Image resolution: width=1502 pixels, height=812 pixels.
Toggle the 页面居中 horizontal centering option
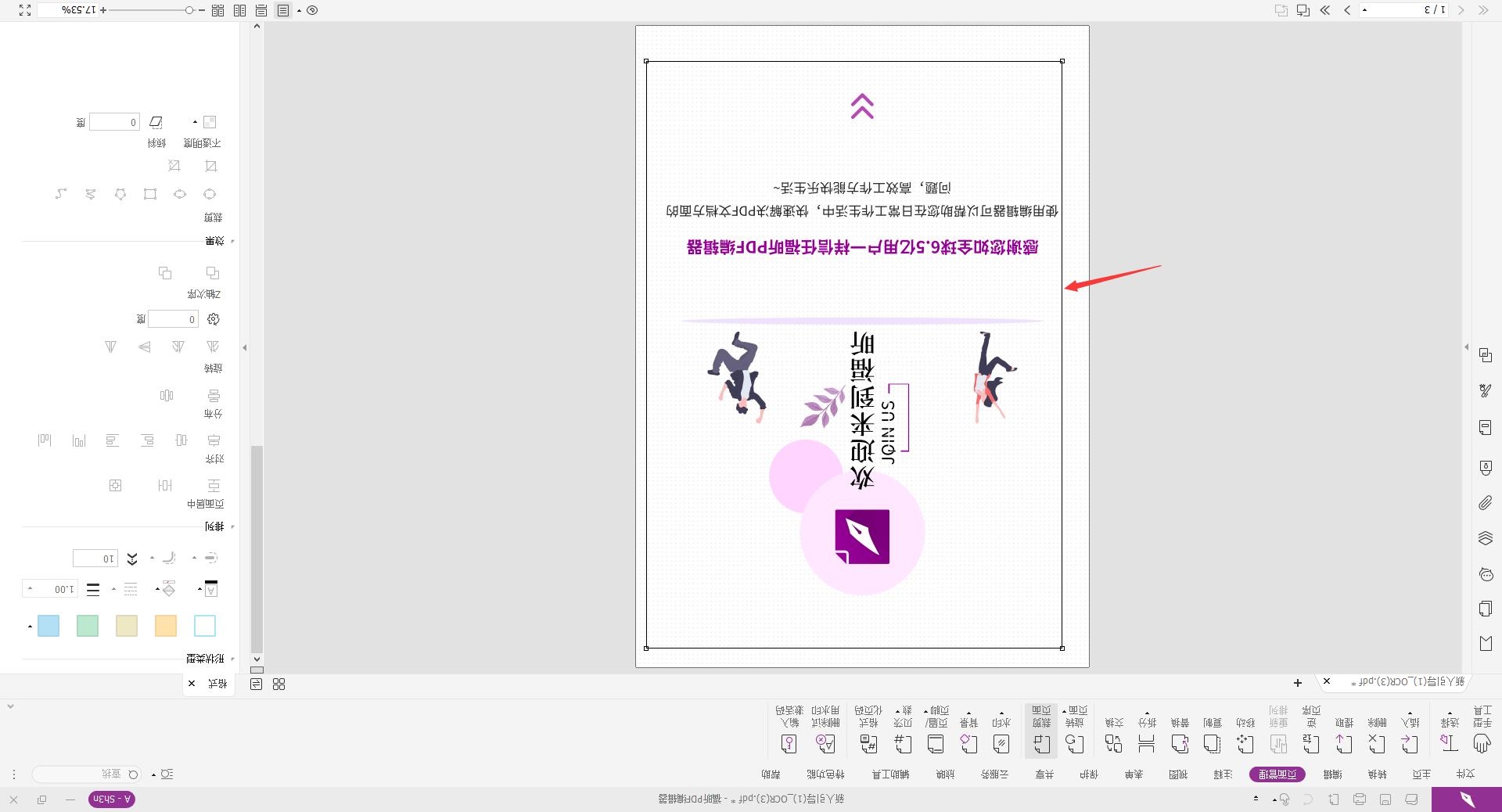[166, 485]
